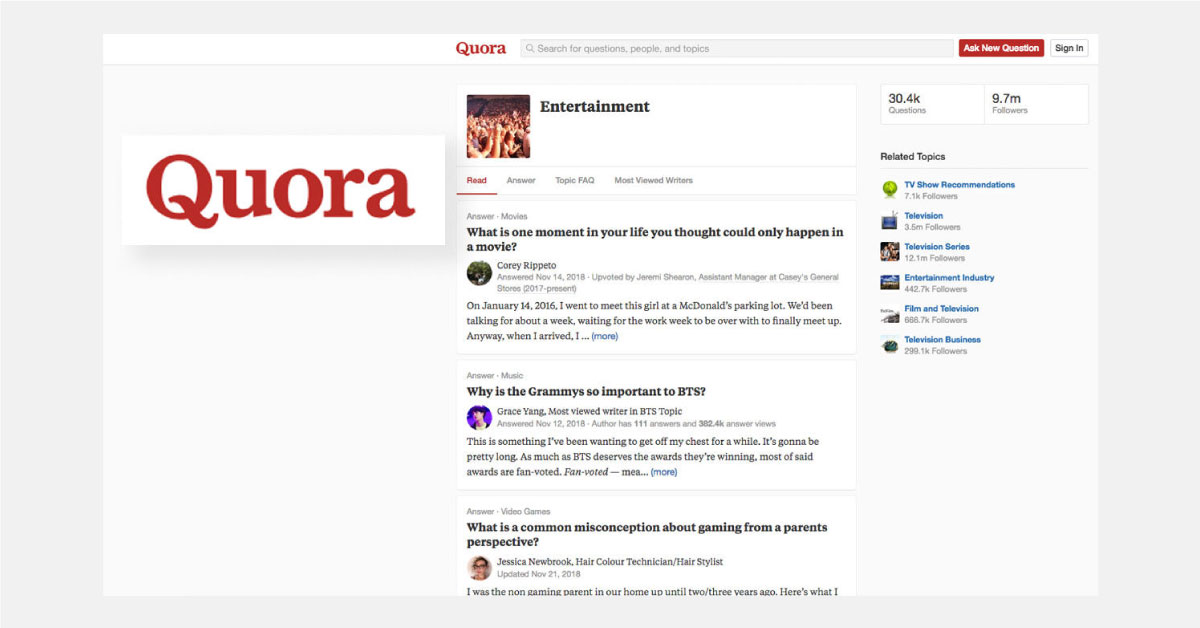Click the Related Topics heading
1200x628 pixels.
pyautogui.click(x=912, y=157)
